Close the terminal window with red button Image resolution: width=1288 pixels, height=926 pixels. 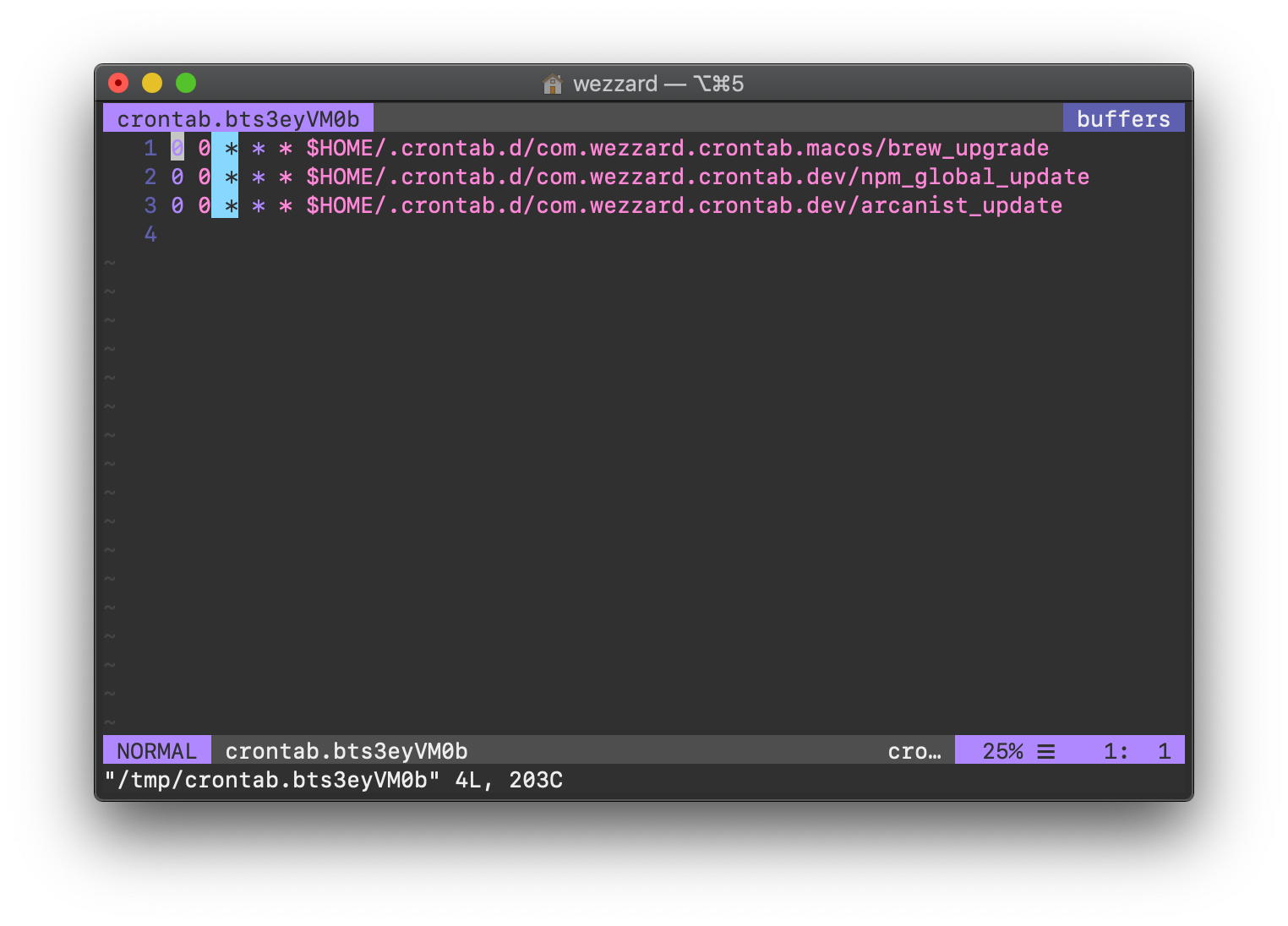(x=118, y=83)
